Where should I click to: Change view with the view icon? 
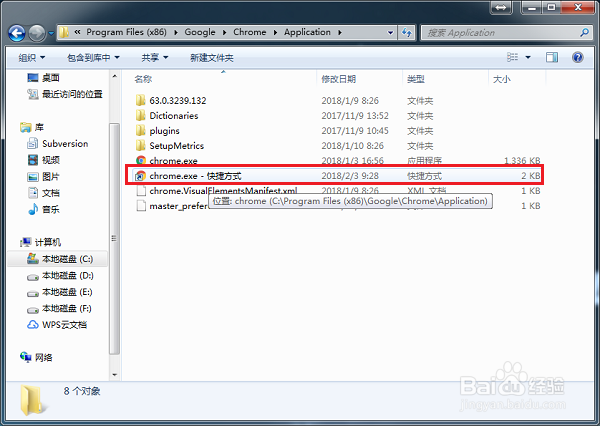pos(512,57)
